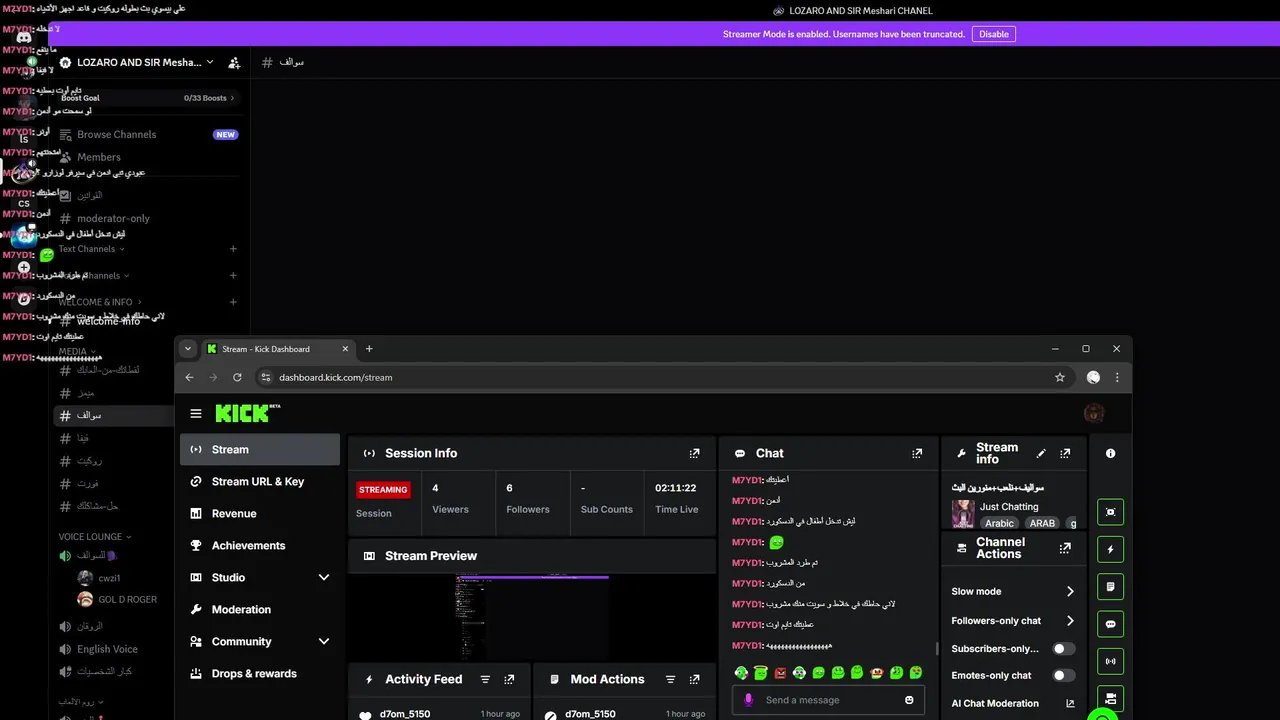
Task: Pop out the Mod Actions panel
Action: [x=694, y=679]
